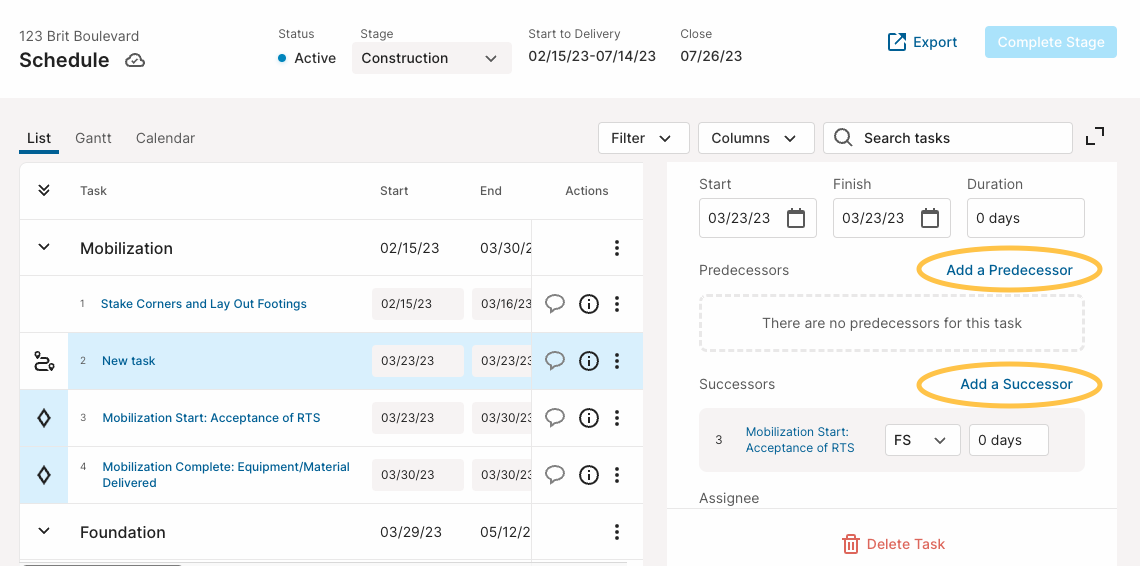Collapse the Foundation group
This screenshot has width=1140, height=566.
click(x=44, y=531)
